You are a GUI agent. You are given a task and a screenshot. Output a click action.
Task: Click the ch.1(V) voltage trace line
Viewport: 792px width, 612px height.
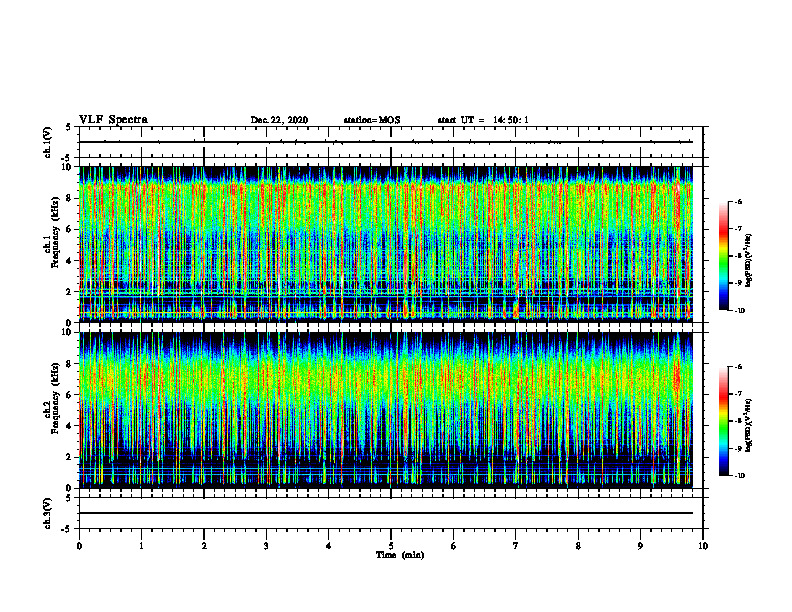[386, 142]
